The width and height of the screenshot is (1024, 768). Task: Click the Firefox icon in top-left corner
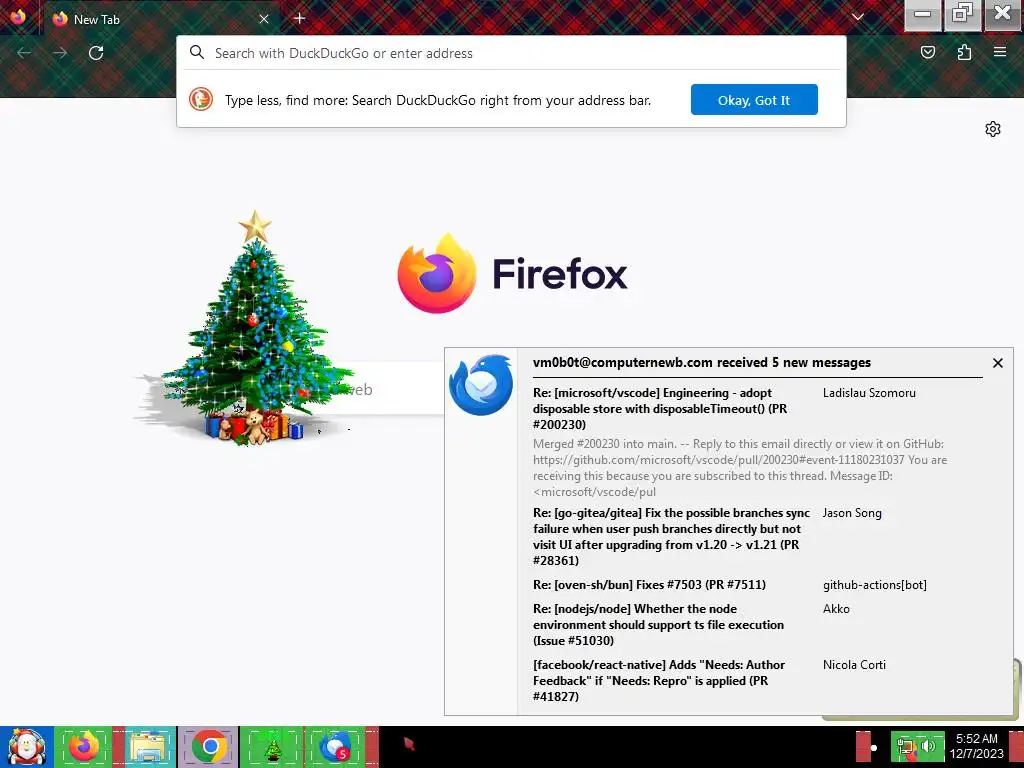tap(18, 16)
